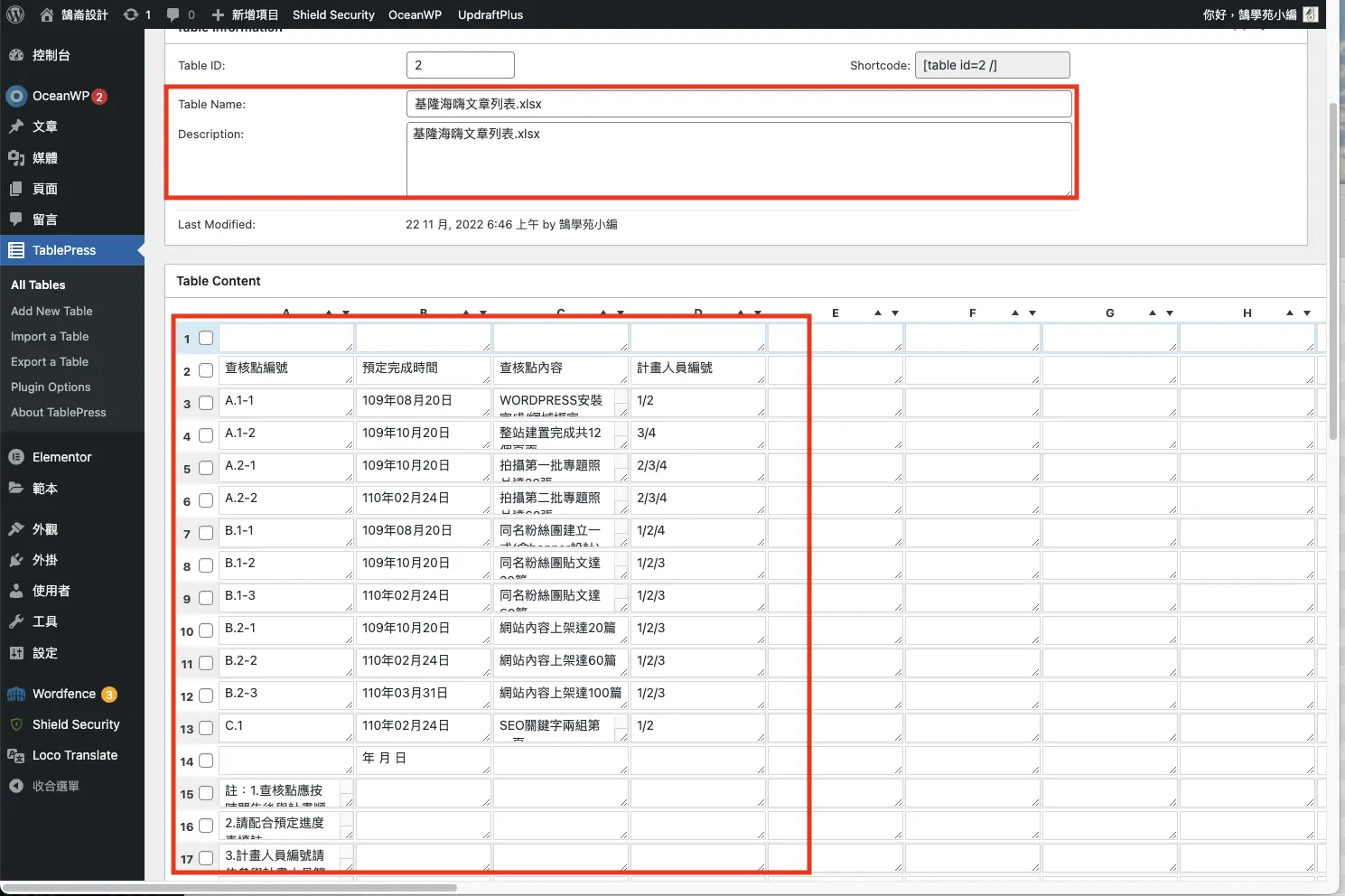Viewport: 1345px width, 896px height.
Task: Sort column E ascending with up arrow
Action: point(878,313)
